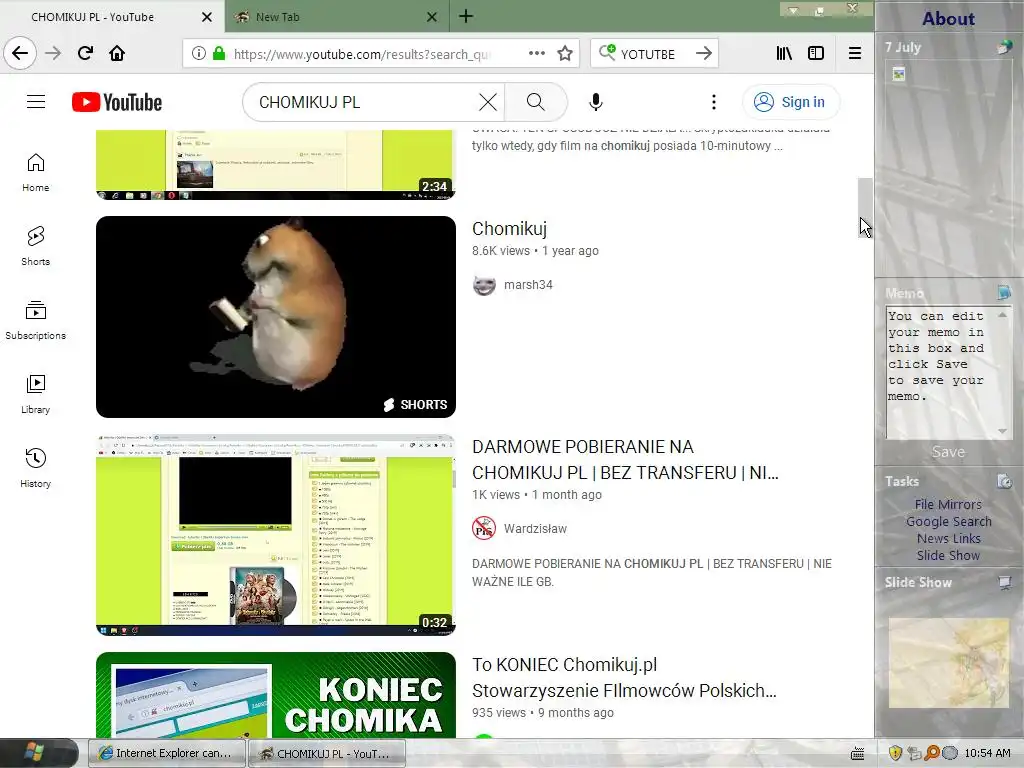Click the YouTube search magnifier button
Screen dimensions: 1024x768
click(x=536, y=102)
